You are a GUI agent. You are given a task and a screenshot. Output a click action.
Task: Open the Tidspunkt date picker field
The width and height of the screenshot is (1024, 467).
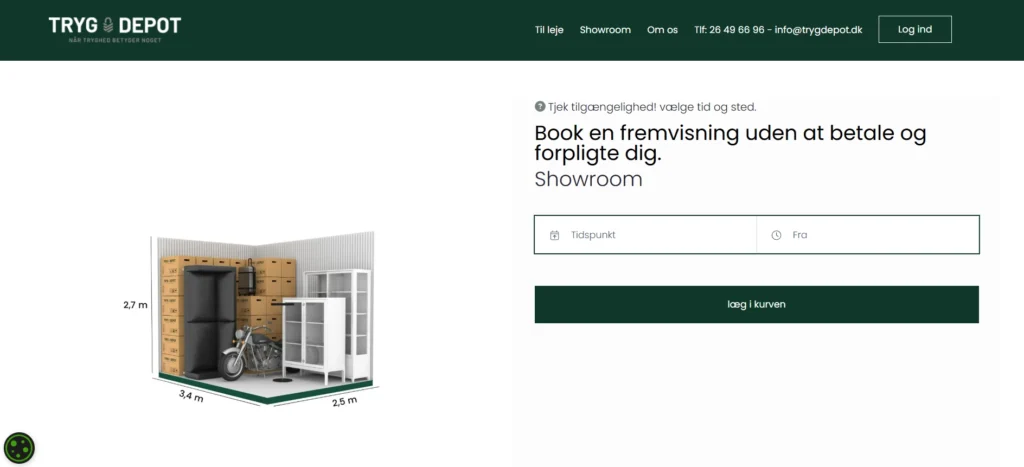[x=645, y=234]
